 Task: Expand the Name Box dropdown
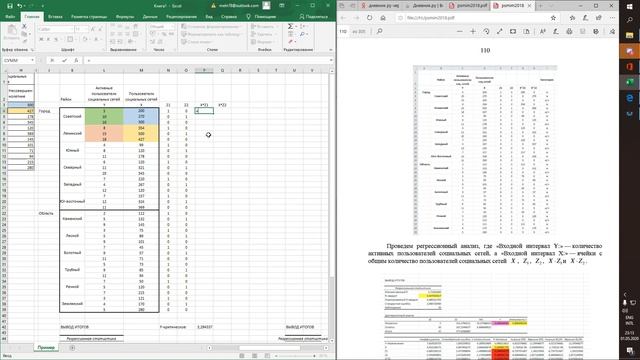32,60
